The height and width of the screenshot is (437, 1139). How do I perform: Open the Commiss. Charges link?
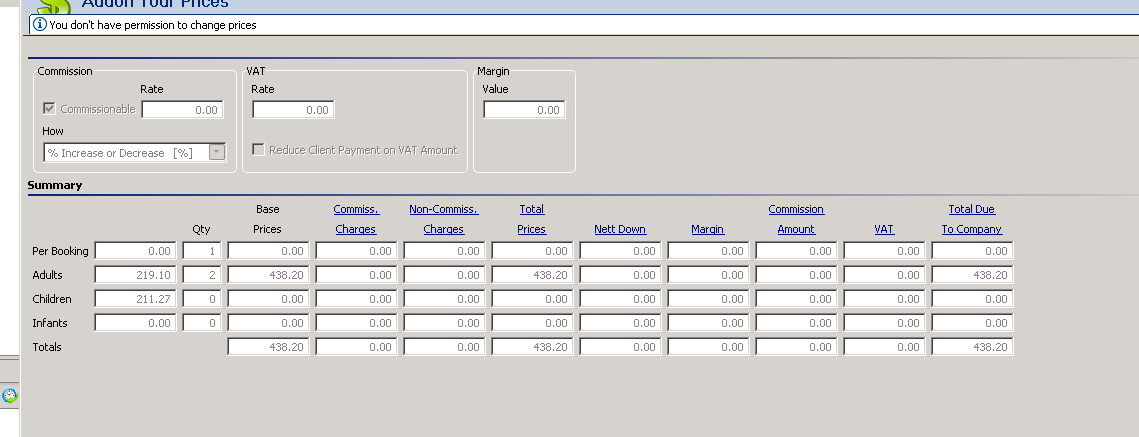click(x=356, y=219)
